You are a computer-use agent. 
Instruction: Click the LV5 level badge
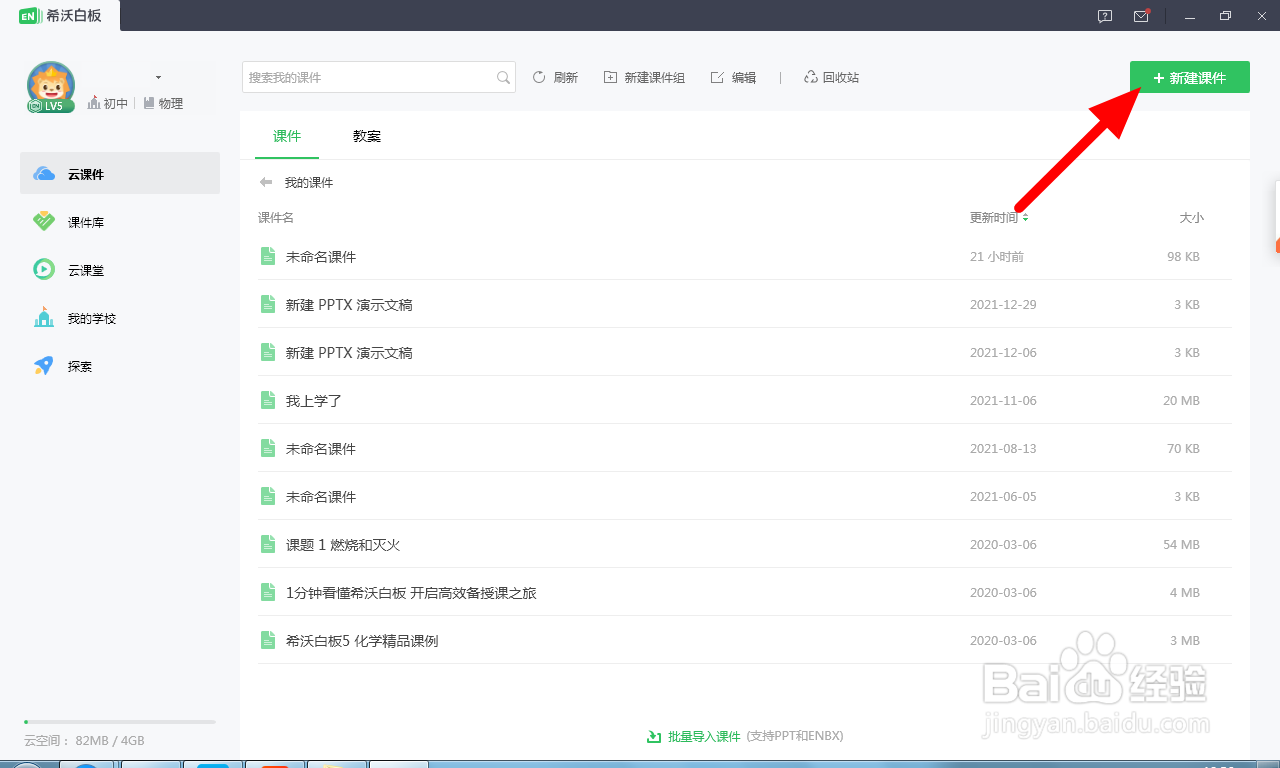pos(50,106)
